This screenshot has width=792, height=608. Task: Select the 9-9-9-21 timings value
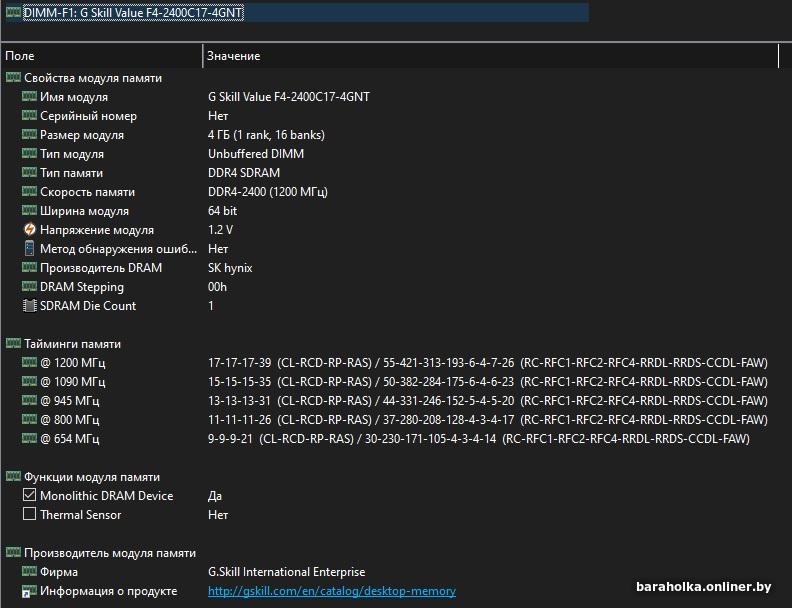[478, 439]
